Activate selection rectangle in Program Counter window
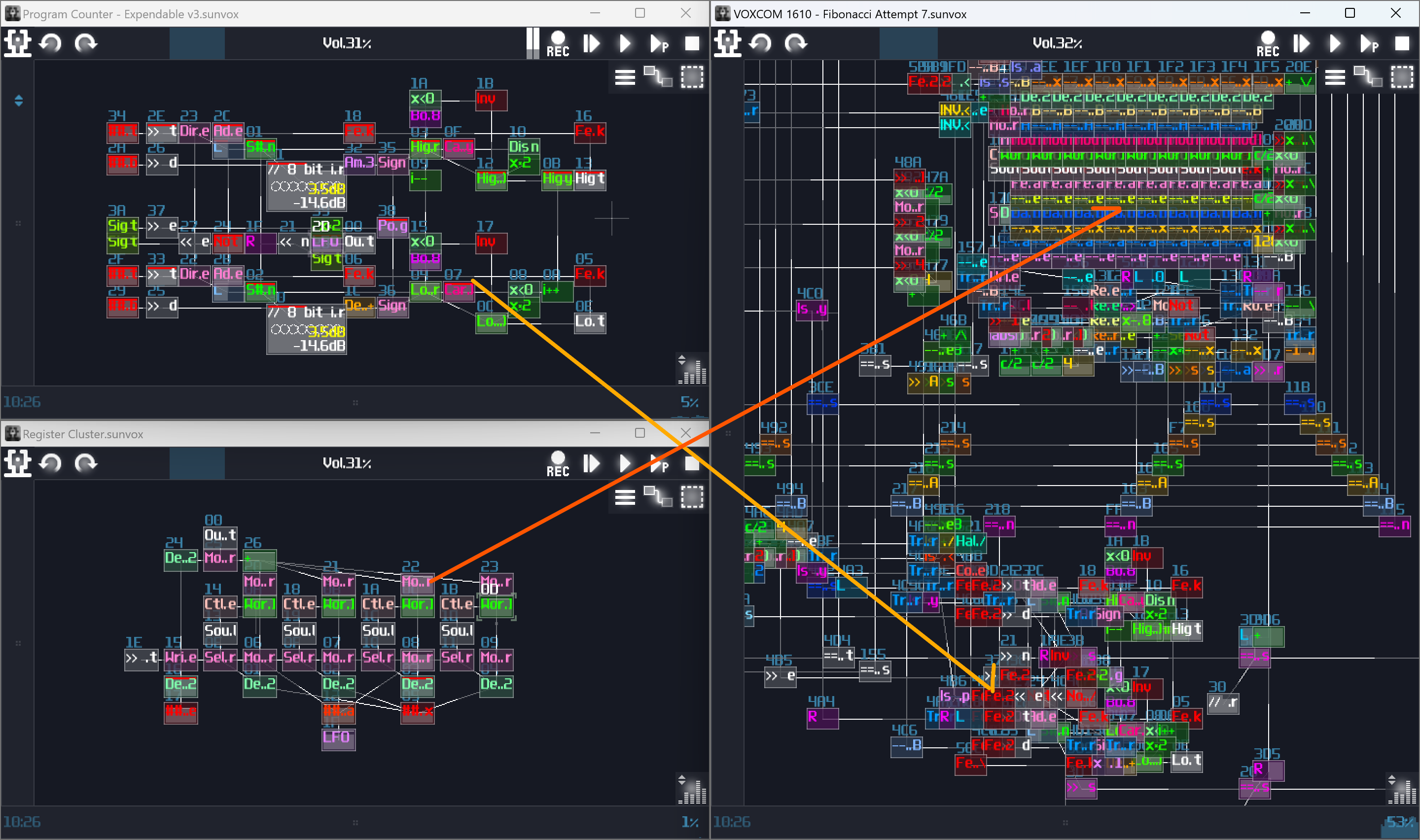The height and width of the screenshot is (840, 1420). (692, 77)
